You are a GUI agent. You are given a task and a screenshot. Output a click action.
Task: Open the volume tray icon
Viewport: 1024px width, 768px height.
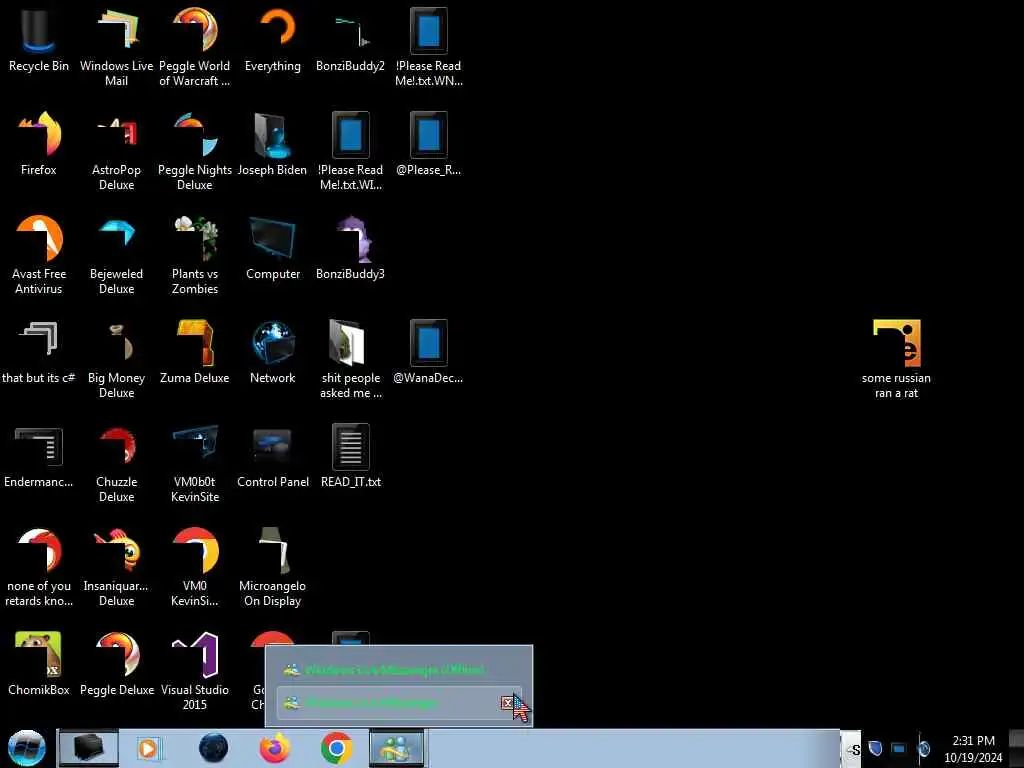(x=923, y=748)
